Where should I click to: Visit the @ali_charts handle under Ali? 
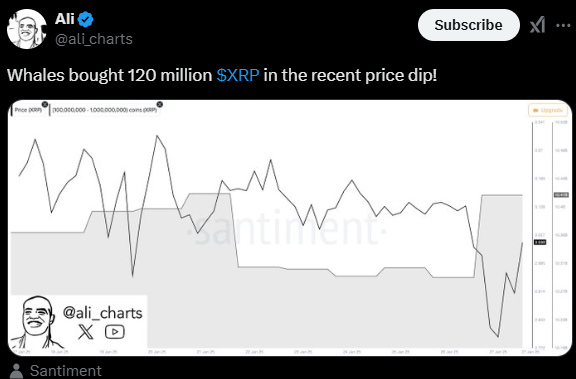click(x=94, y=39)
